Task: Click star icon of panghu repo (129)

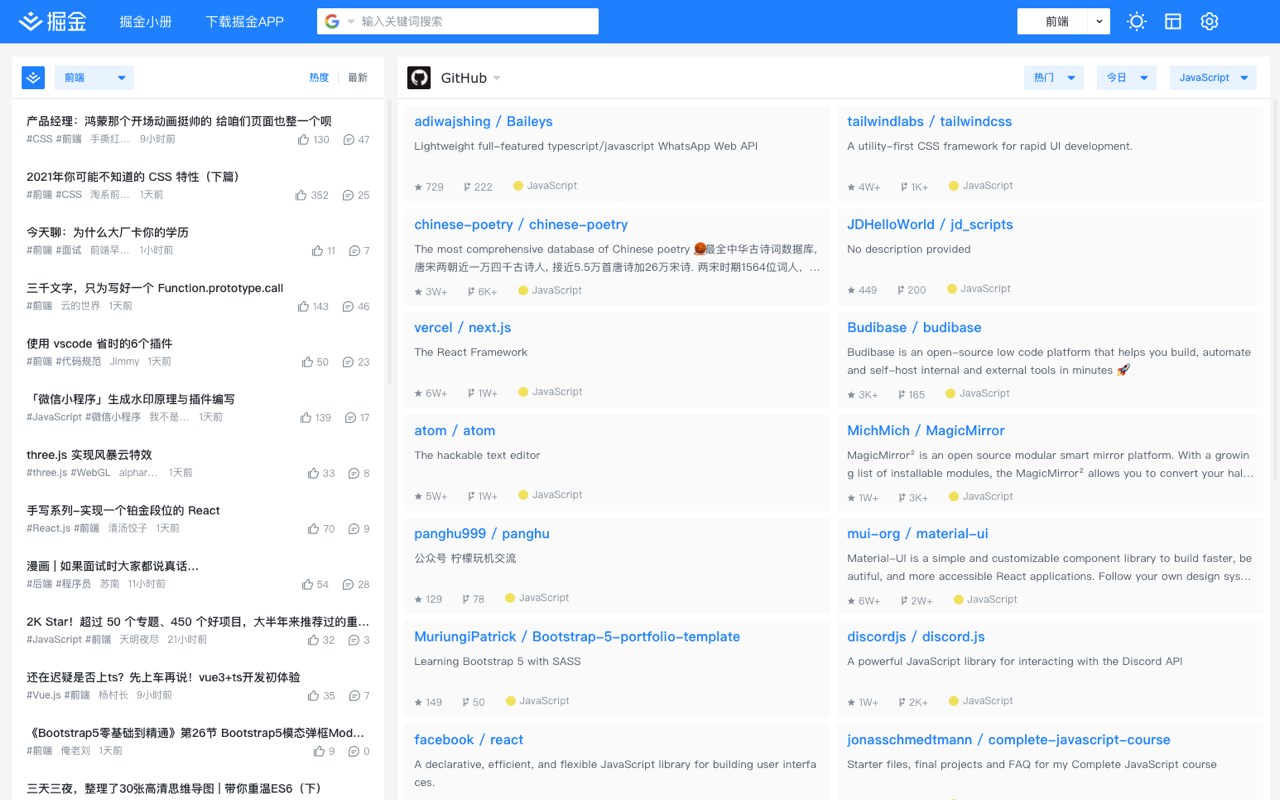Action: click(418, 599)
